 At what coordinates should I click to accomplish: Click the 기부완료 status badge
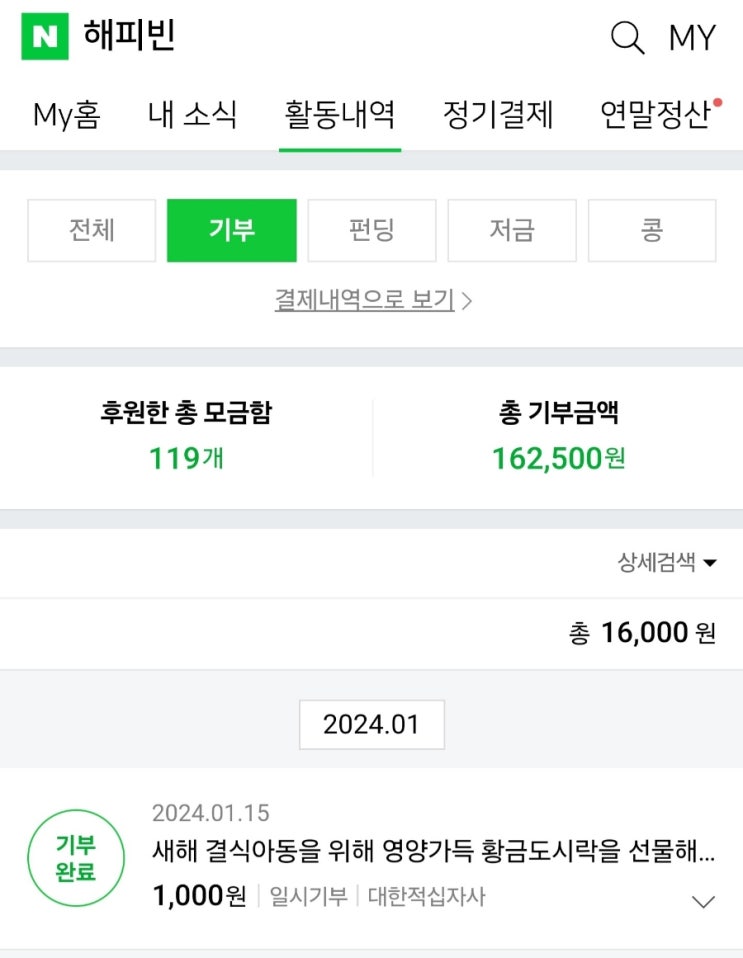pyautogui.click(x=76, y=858)
